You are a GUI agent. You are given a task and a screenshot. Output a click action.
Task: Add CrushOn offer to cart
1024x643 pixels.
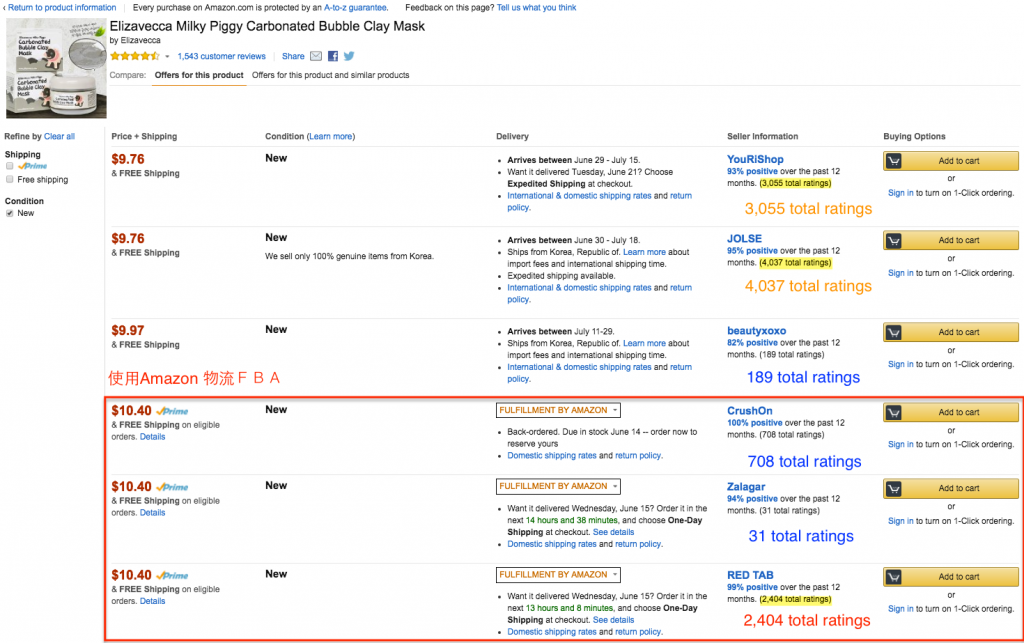coord(951,413)
